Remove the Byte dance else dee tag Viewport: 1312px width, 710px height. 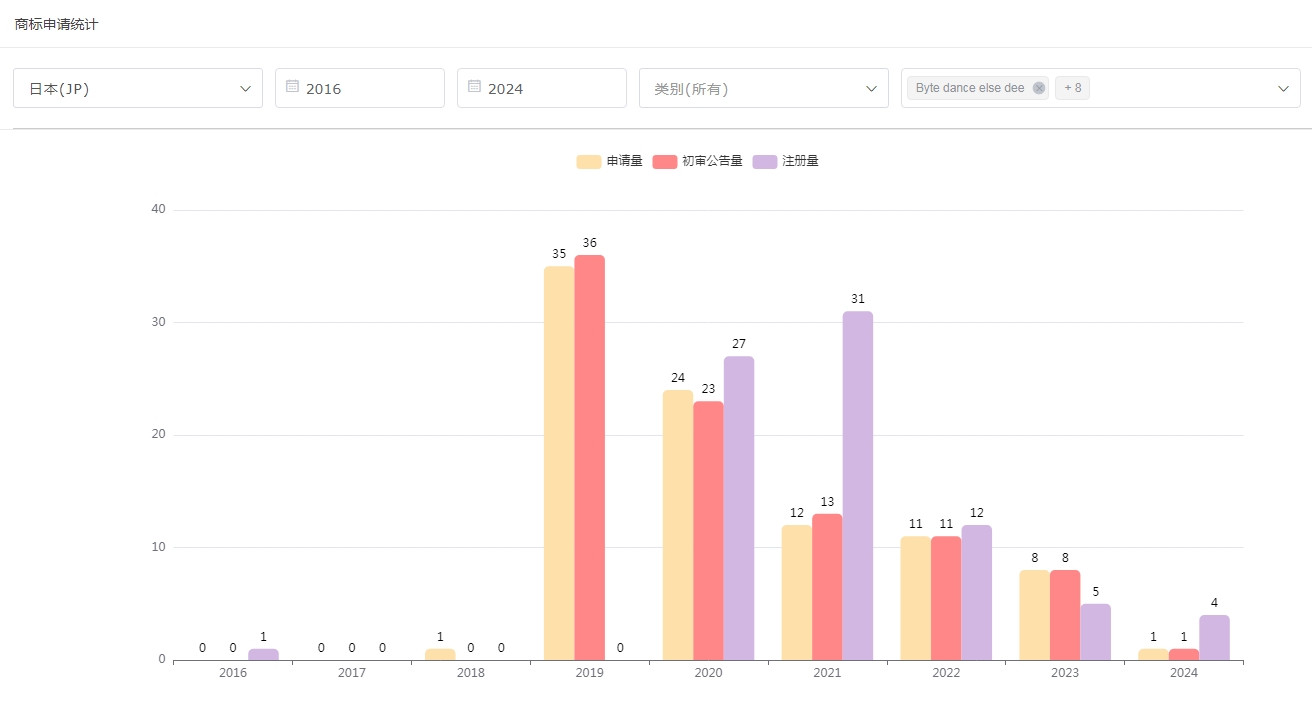click(x=1039, y=88)
